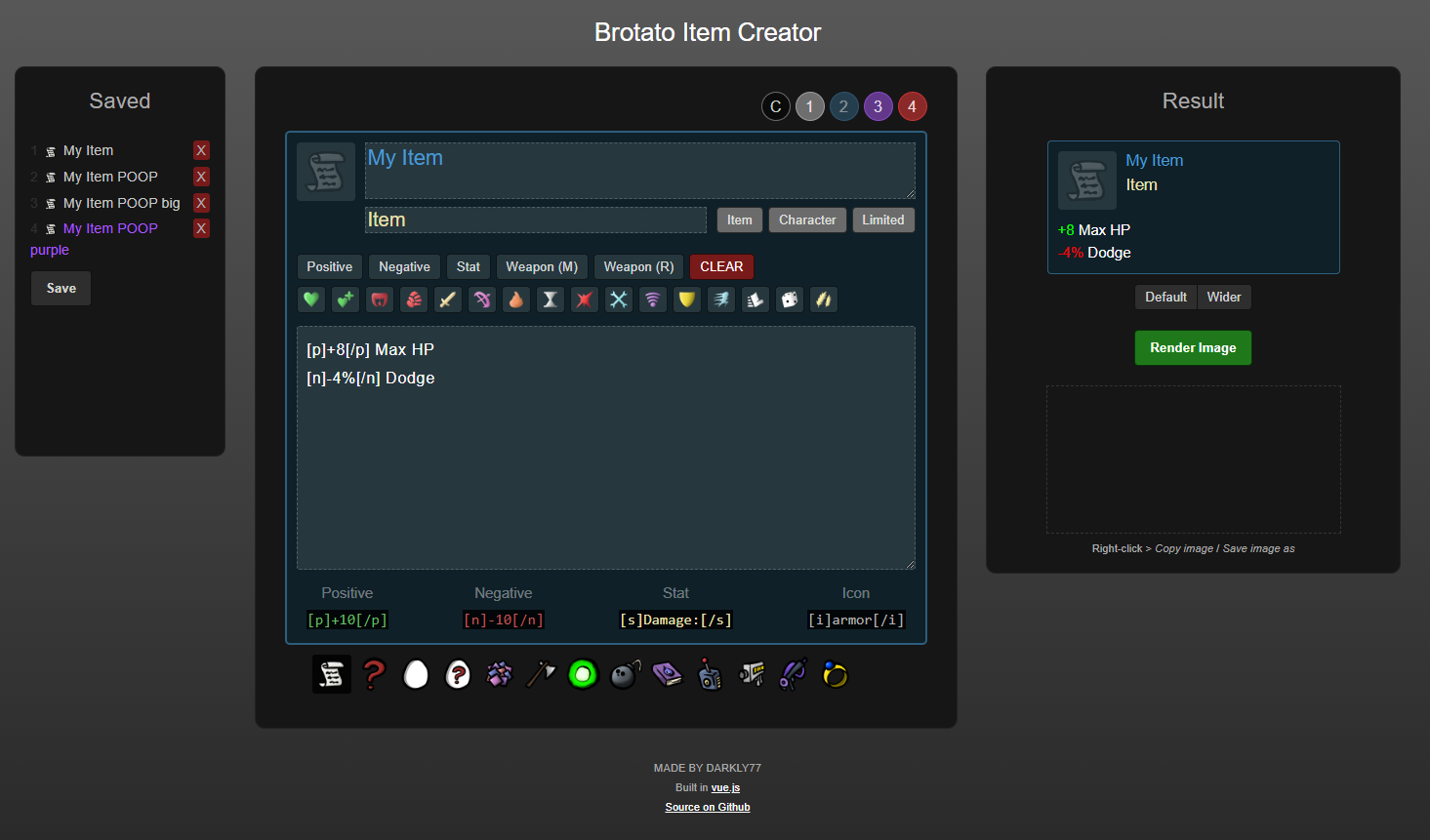The height and width of the screenshot is (840, 1430).
Task: Insert the dice Luck stat icon
Action: tap(789, 300)
